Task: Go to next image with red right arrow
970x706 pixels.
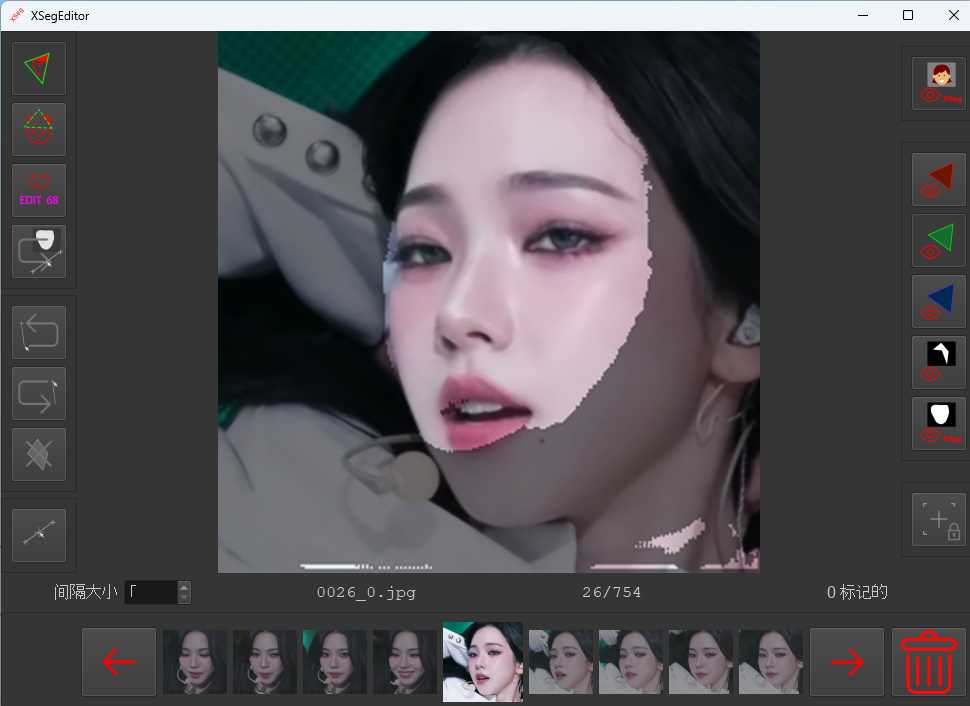Action: click(847, 662)
